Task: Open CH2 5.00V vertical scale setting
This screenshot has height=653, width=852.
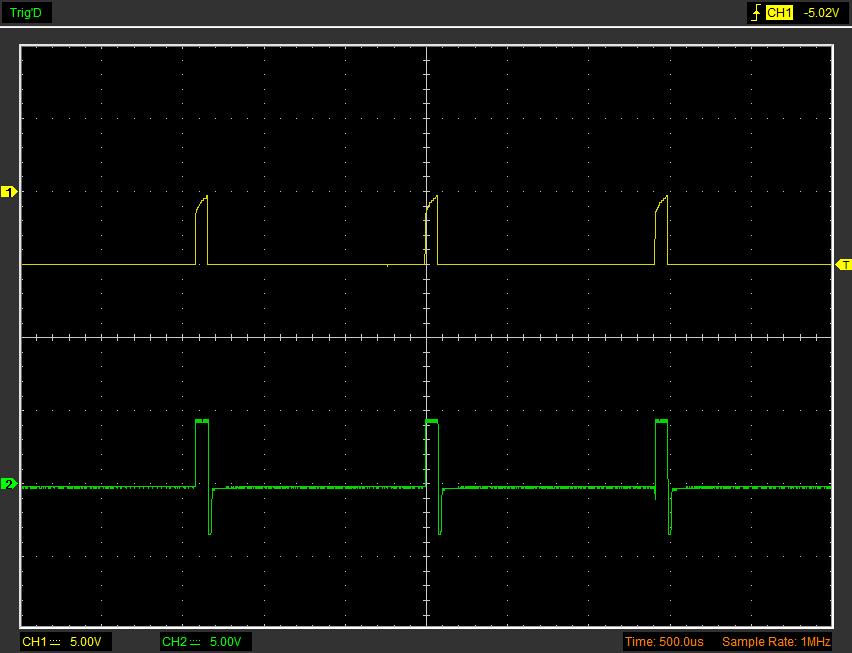Action: point(224,641)
